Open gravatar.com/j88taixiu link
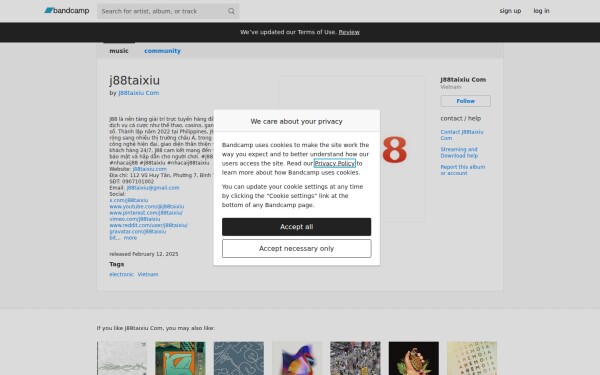Screen dimensions: 600x375 click(138, 232)
